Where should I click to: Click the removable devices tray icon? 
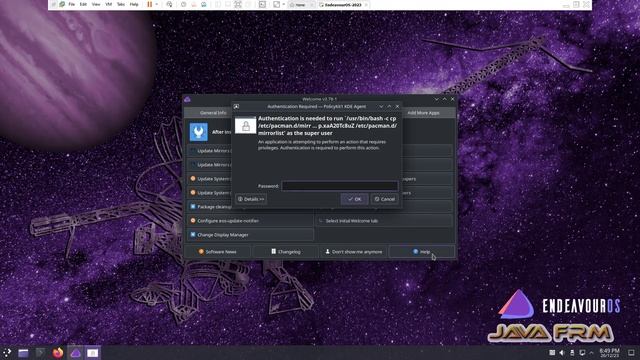572,353
